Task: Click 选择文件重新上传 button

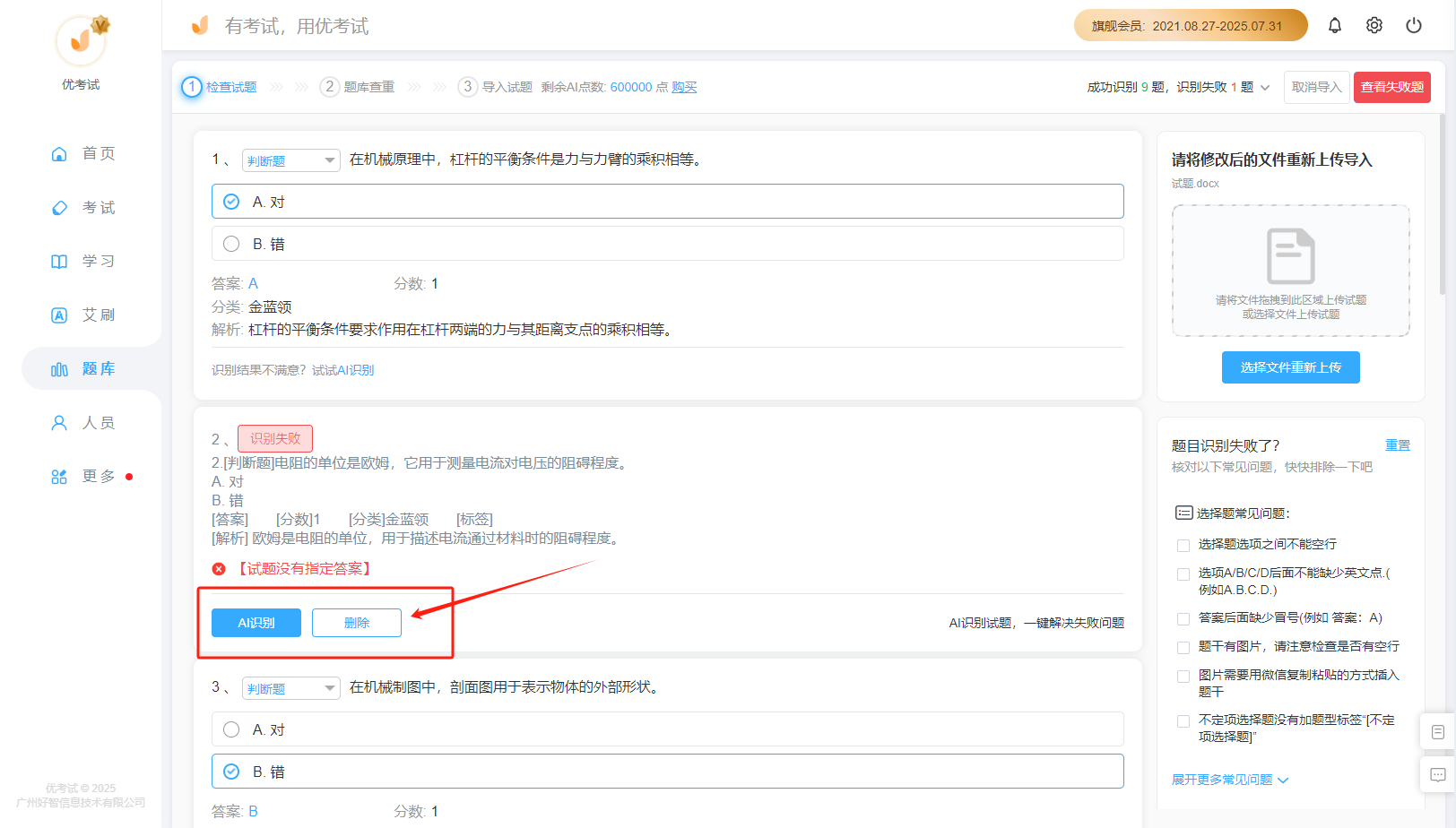Action: tap(1290, 367)
